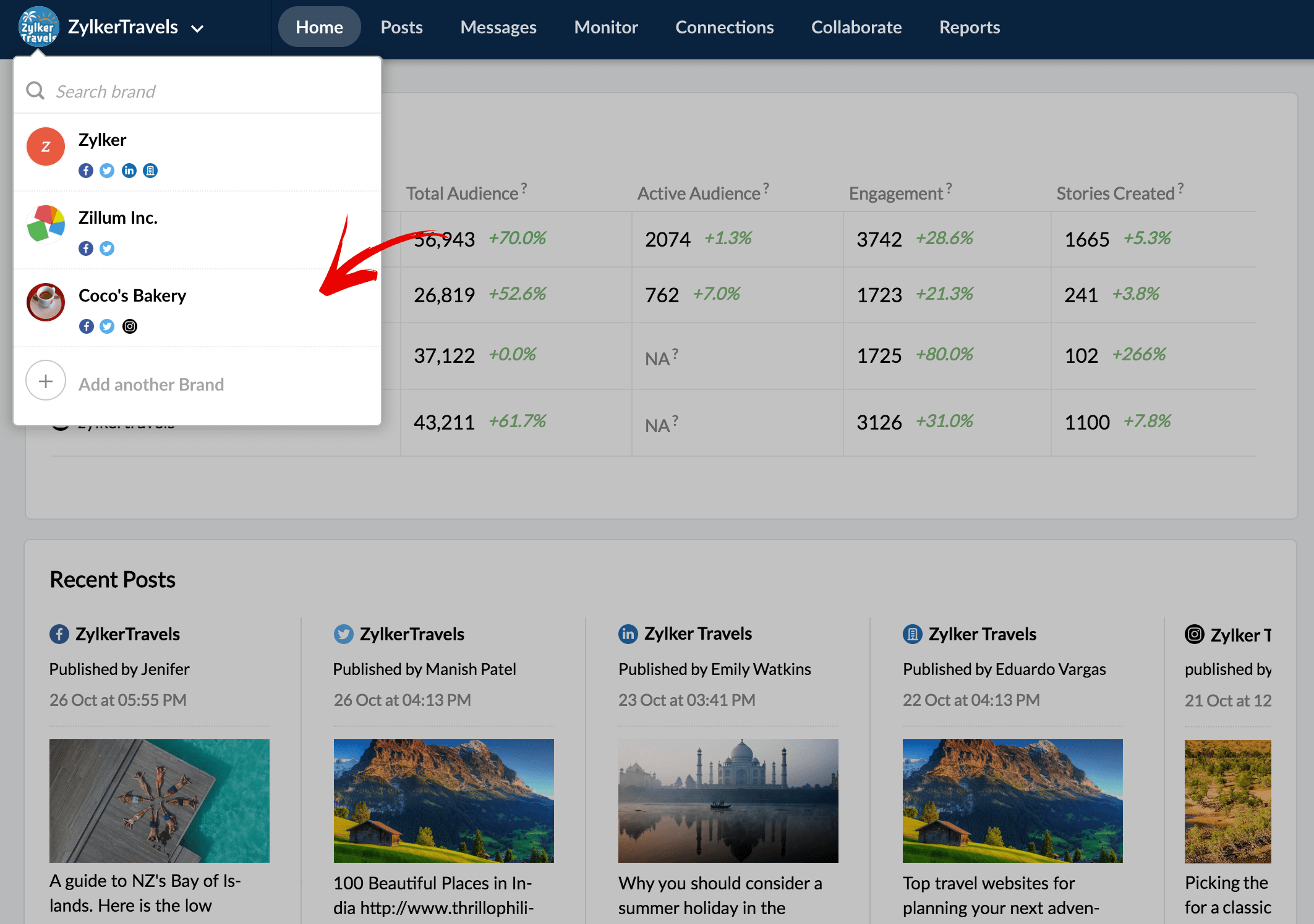1314x924 pixels.
Task: Click Zylker's Facebook icon
Action: (86, 171)
